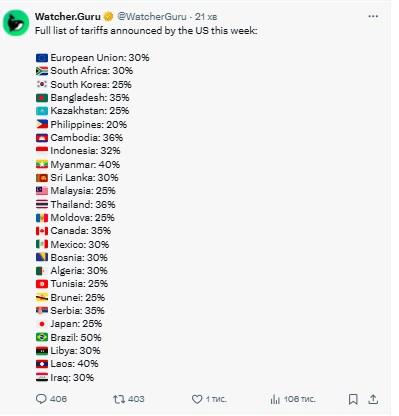View tweet analytics bar chart icon
The width and height of the screenshot is (399, 416).
(x=275, y=399)
